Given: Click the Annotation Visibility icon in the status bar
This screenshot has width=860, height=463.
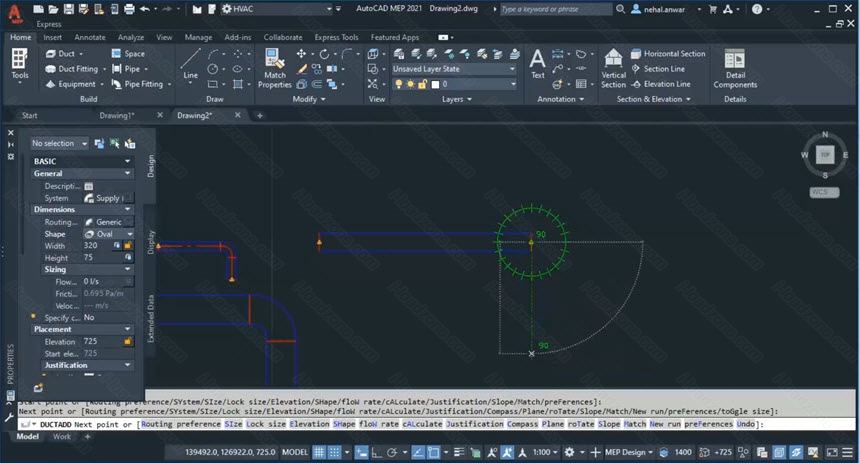Looking at the screenshot, I should coord(492,452).
